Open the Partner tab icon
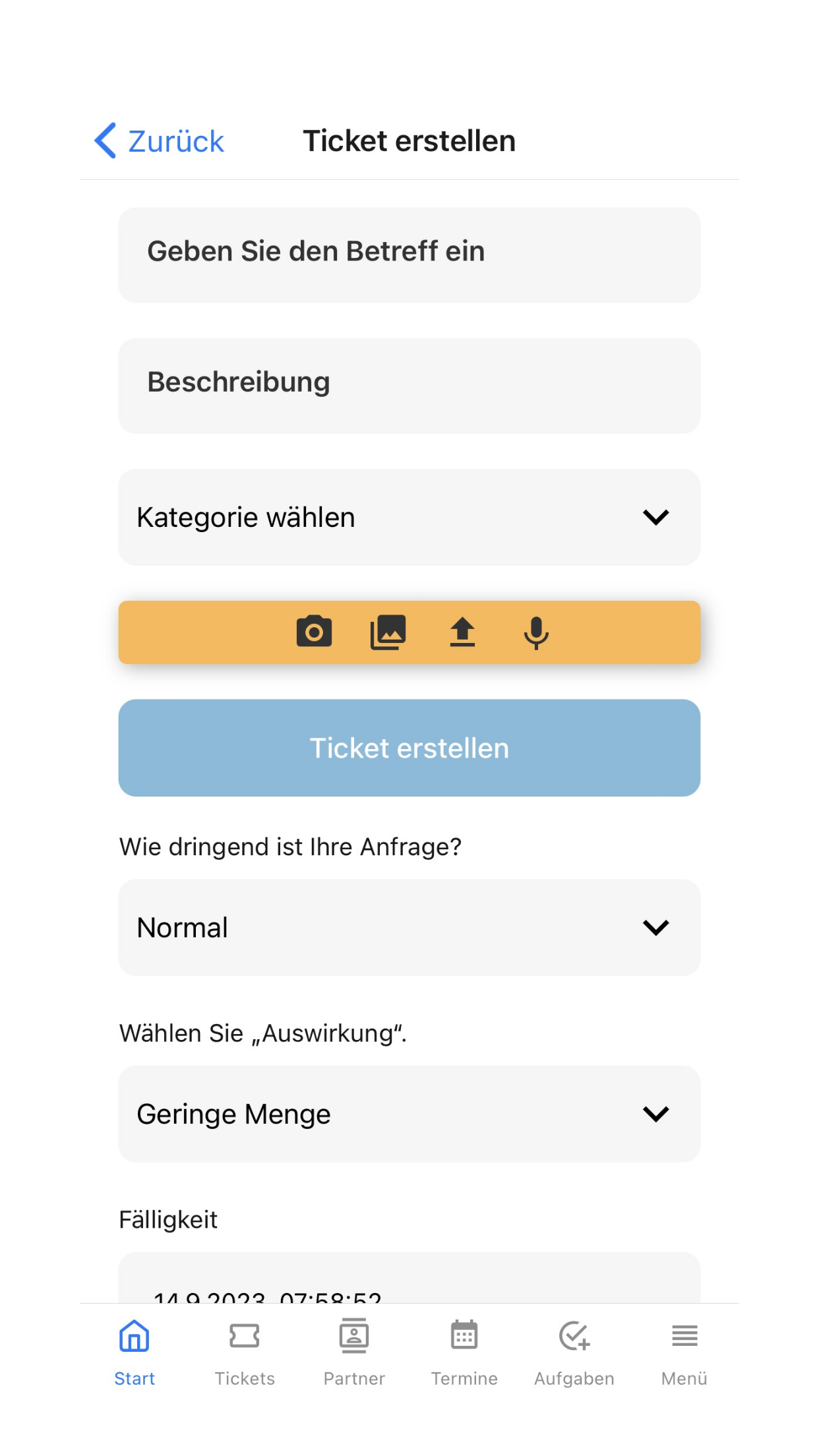The image size is (819, 1456). tap(354, 1336)
